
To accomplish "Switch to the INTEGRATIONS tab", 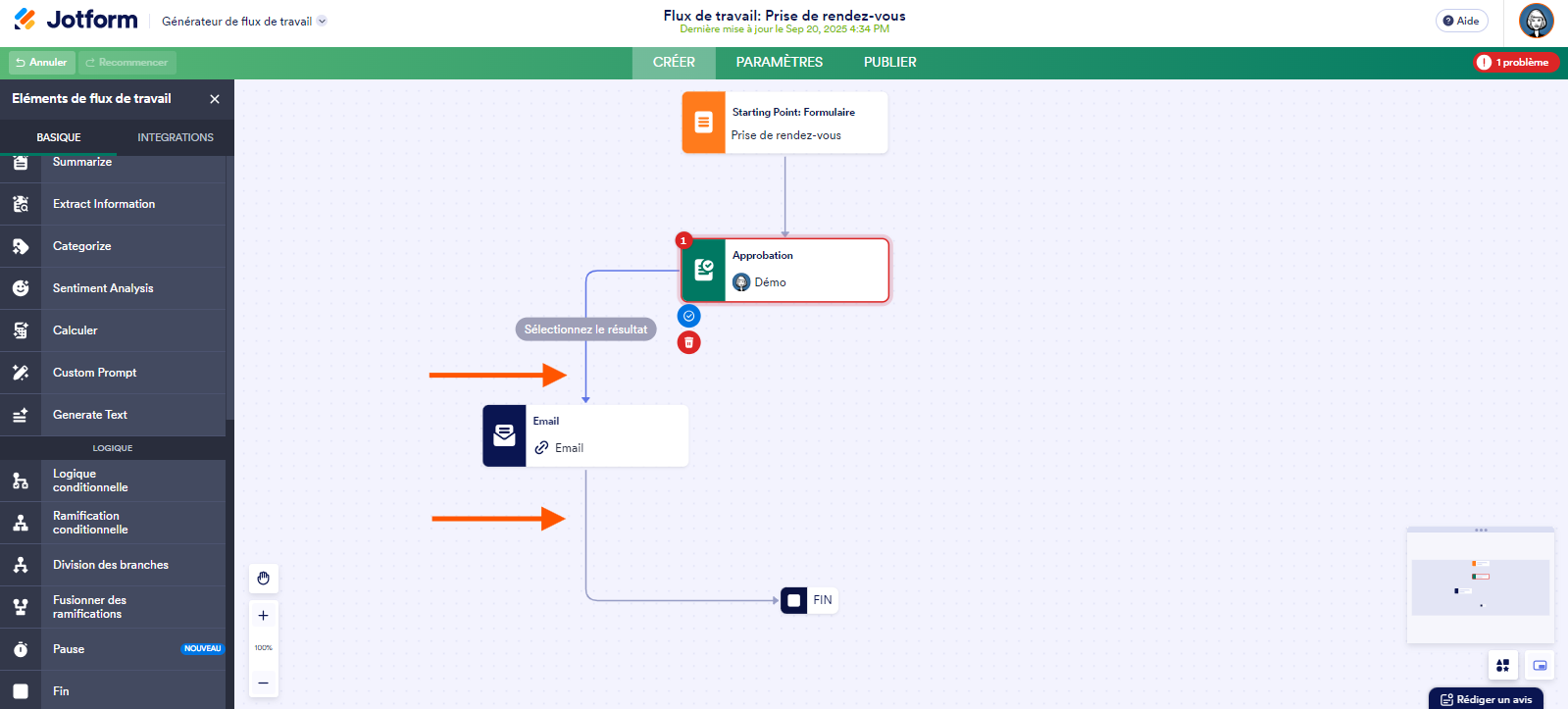I will (x=176, y=137).
